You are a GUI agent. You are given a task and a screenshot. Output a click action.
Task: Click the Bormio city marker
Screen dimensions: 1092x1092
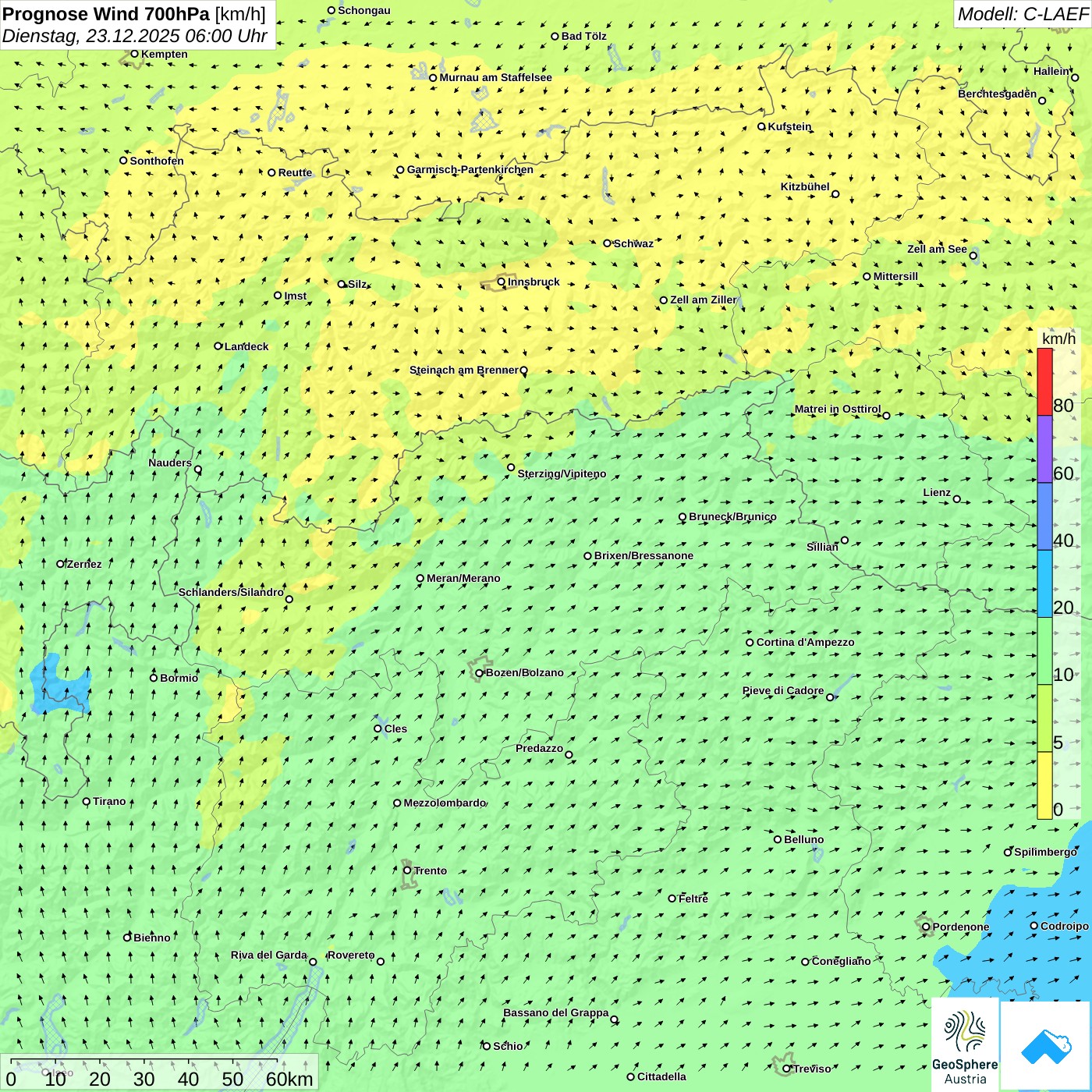(154, 678)
